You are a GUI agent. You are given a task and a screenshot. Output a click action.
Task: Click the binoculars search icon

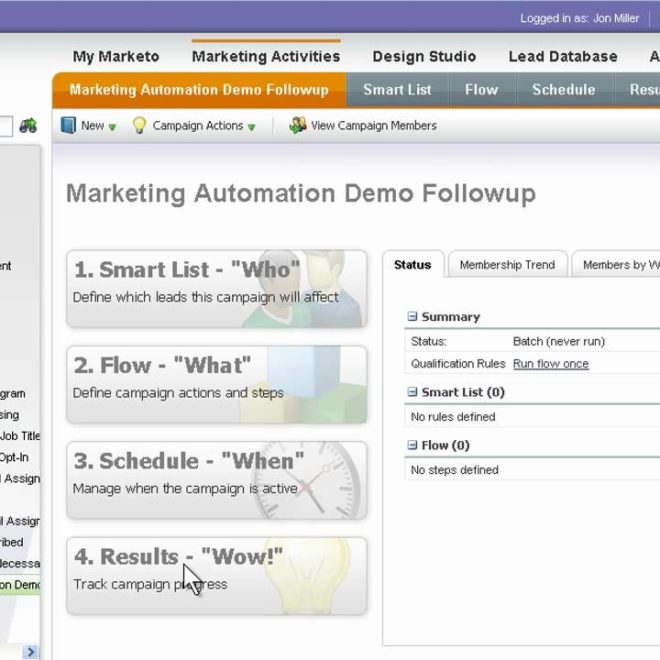28,125
